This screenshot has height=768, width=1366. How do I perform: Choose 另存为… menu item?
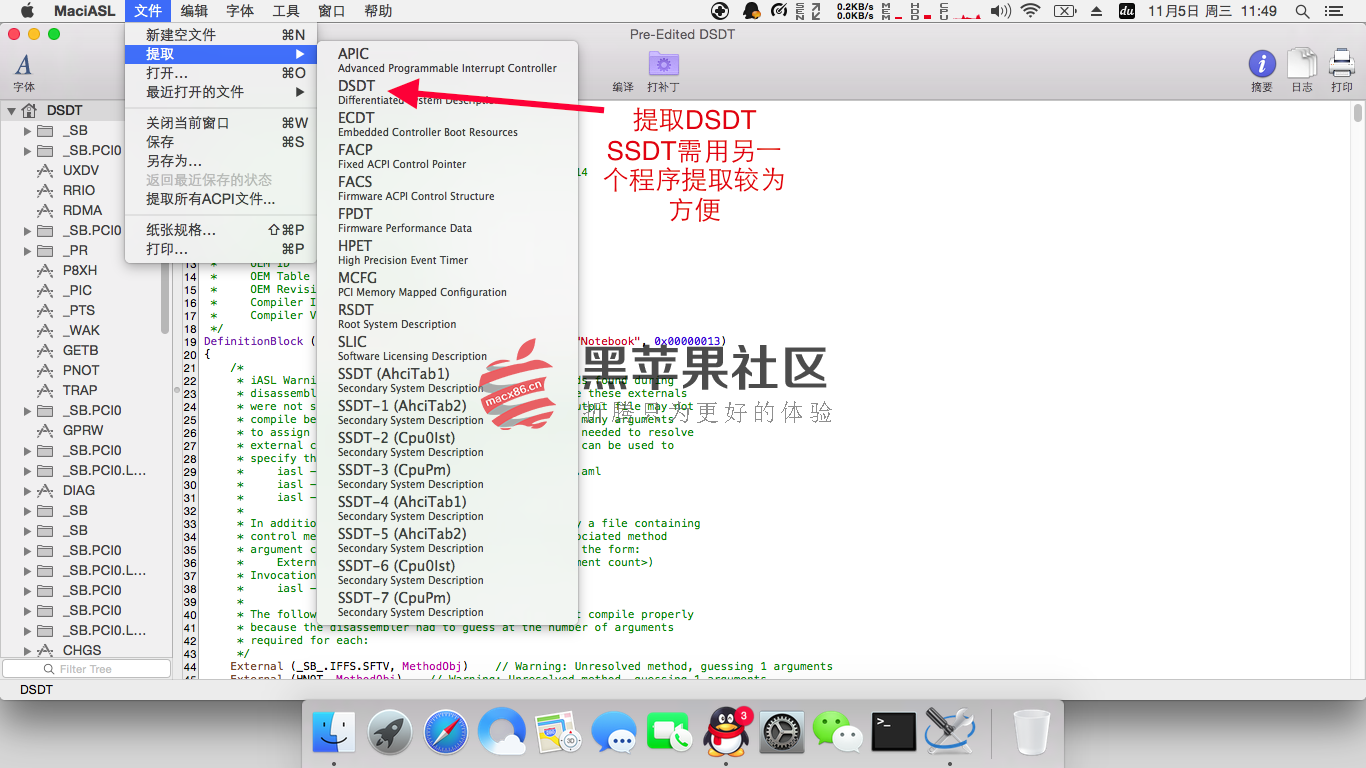coord(220,161)
